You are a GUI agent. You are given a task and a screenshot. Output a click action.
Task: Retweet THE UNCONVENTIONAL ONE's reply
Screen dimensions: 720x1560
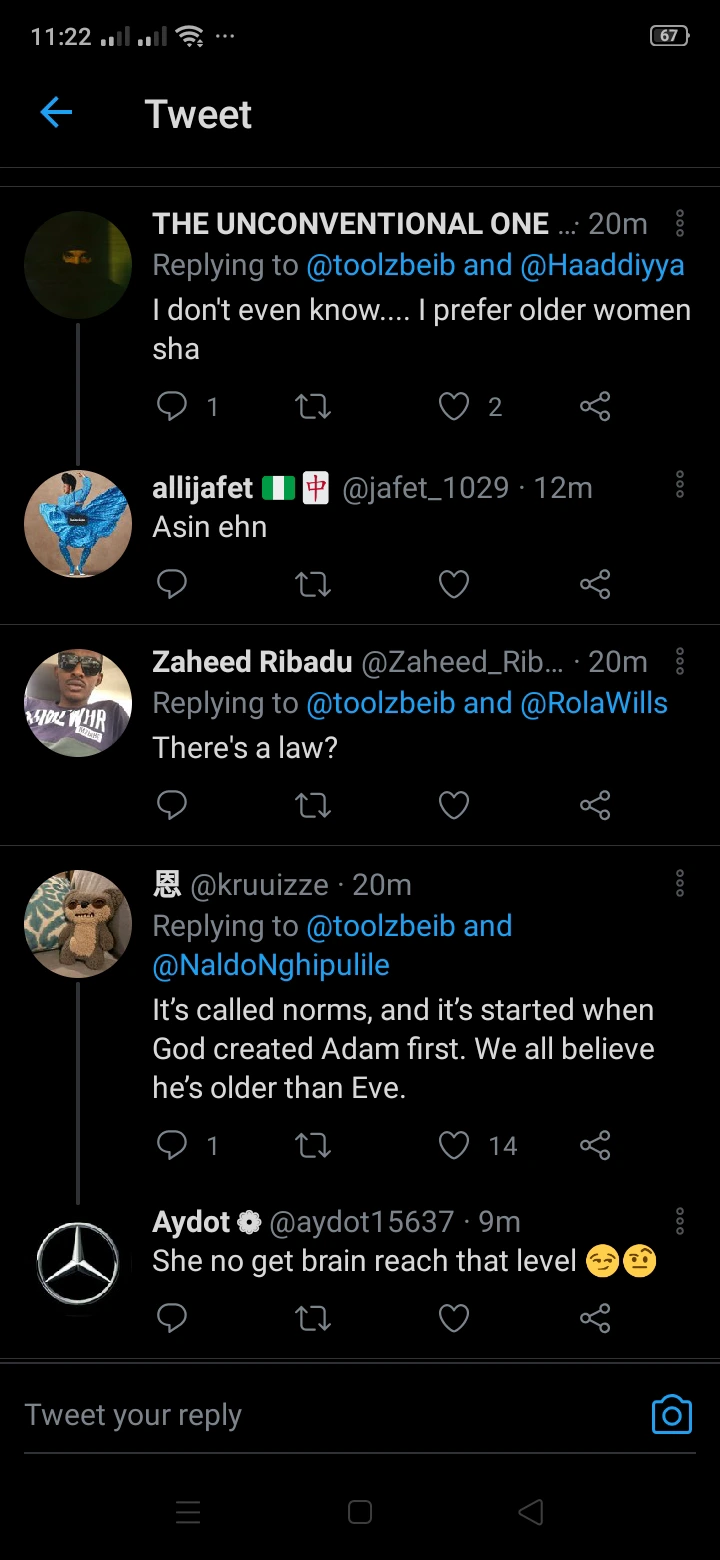[313, 406]
